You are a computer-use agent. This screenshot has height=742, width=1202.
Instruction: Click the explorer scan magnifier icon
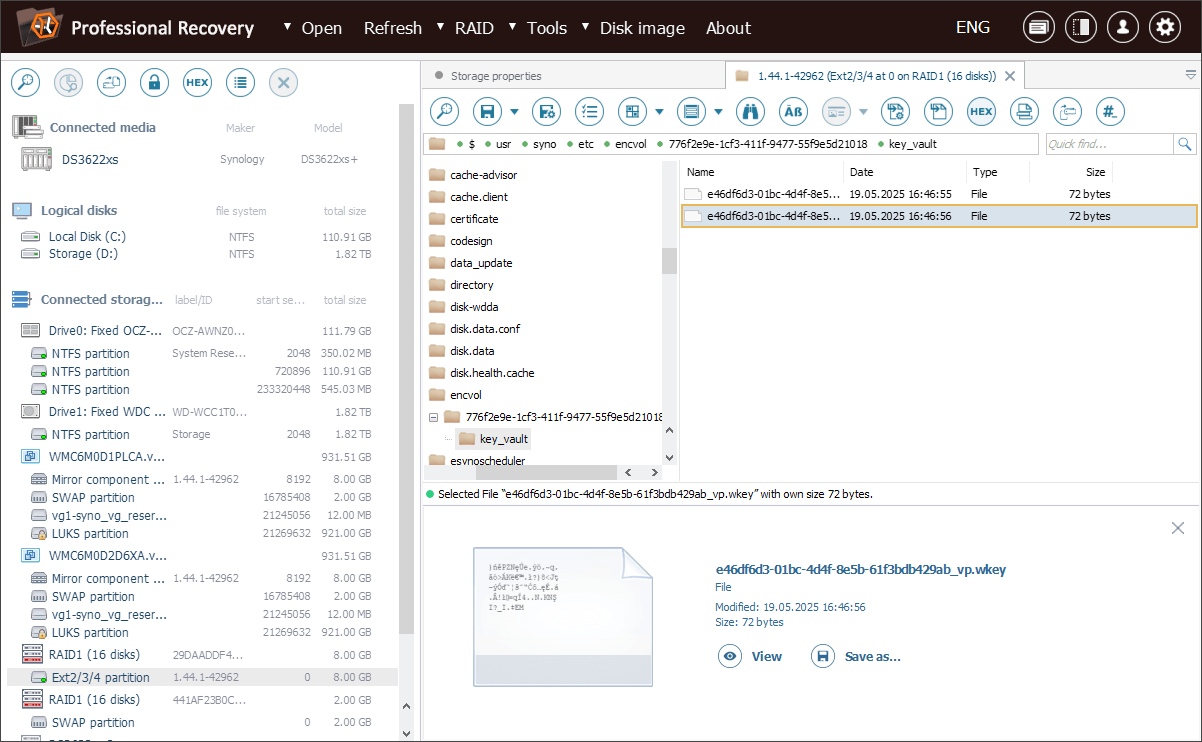pos(444,111)
